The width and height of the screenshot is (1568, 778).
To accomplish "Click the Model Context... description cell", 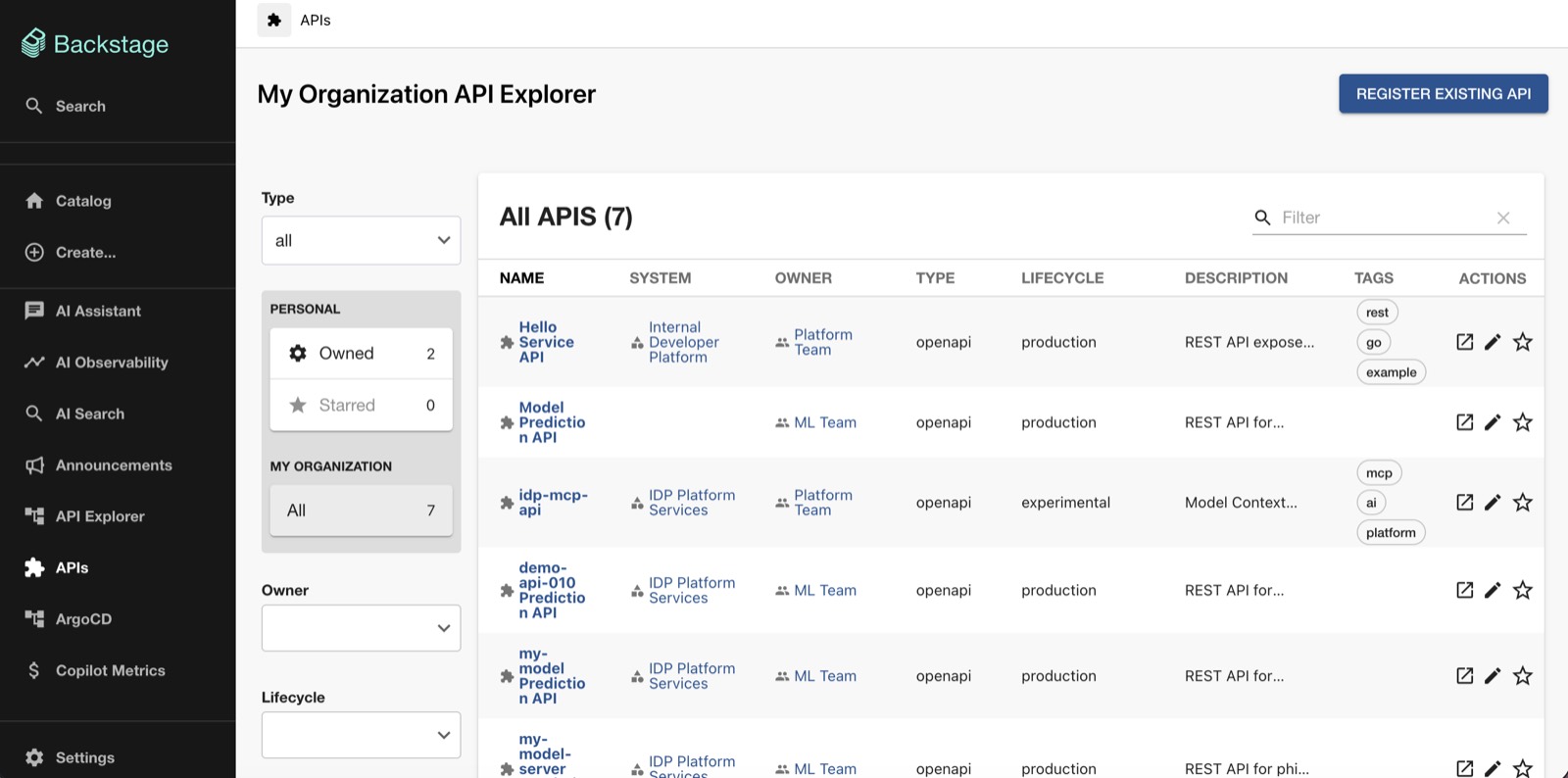I will pyautogui.click(x=1241, y=503).
